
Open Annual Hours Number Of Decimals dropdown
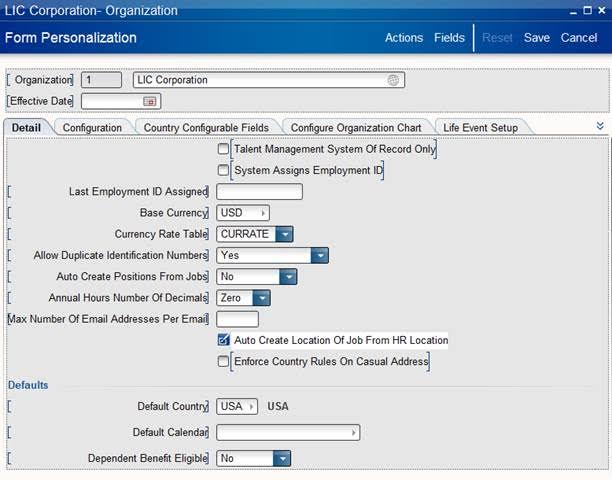pos(262,298)
